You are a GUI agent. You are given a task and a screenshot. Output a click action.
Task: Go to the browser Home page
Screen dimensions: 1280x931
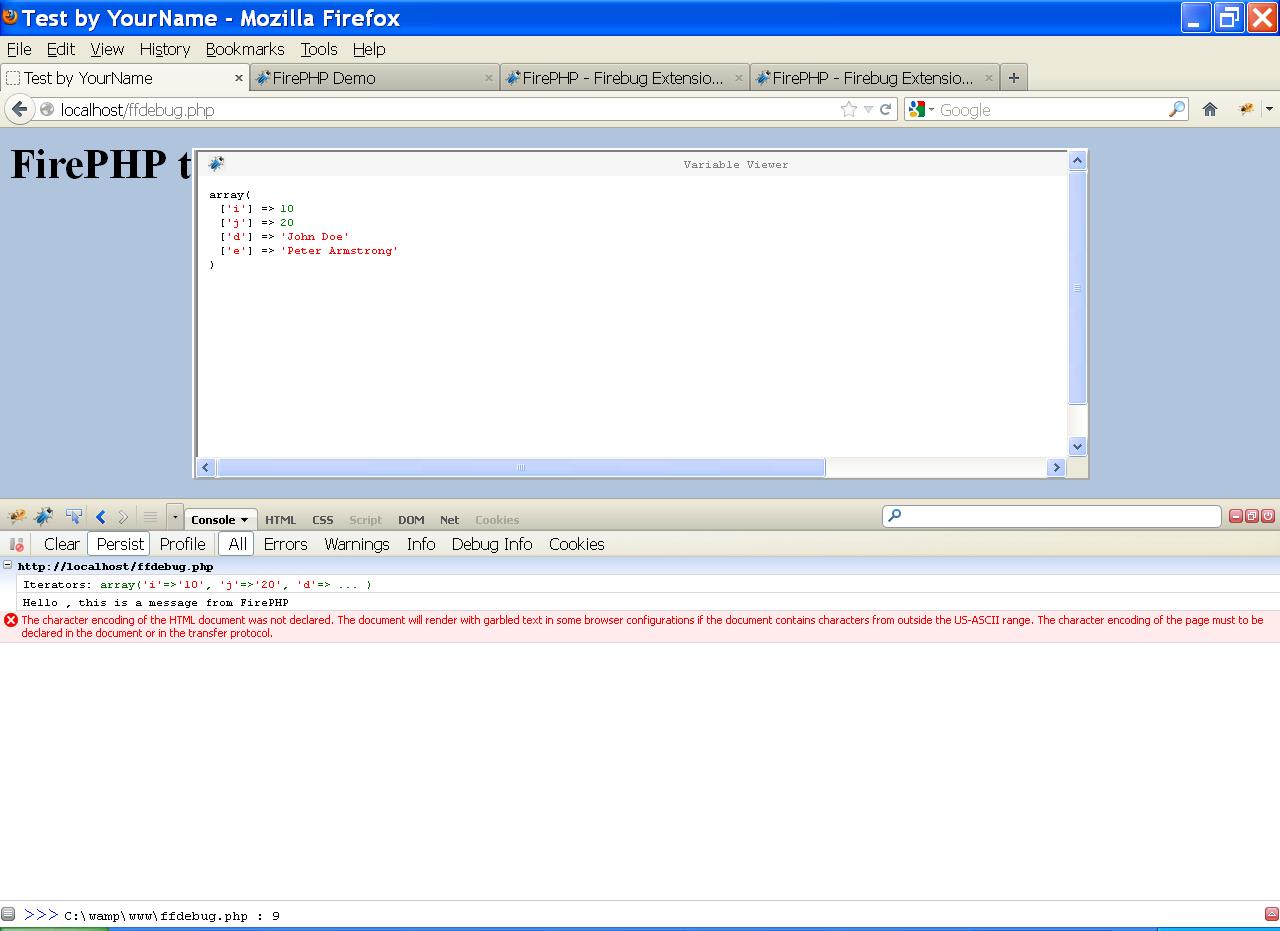(1209, 109)
